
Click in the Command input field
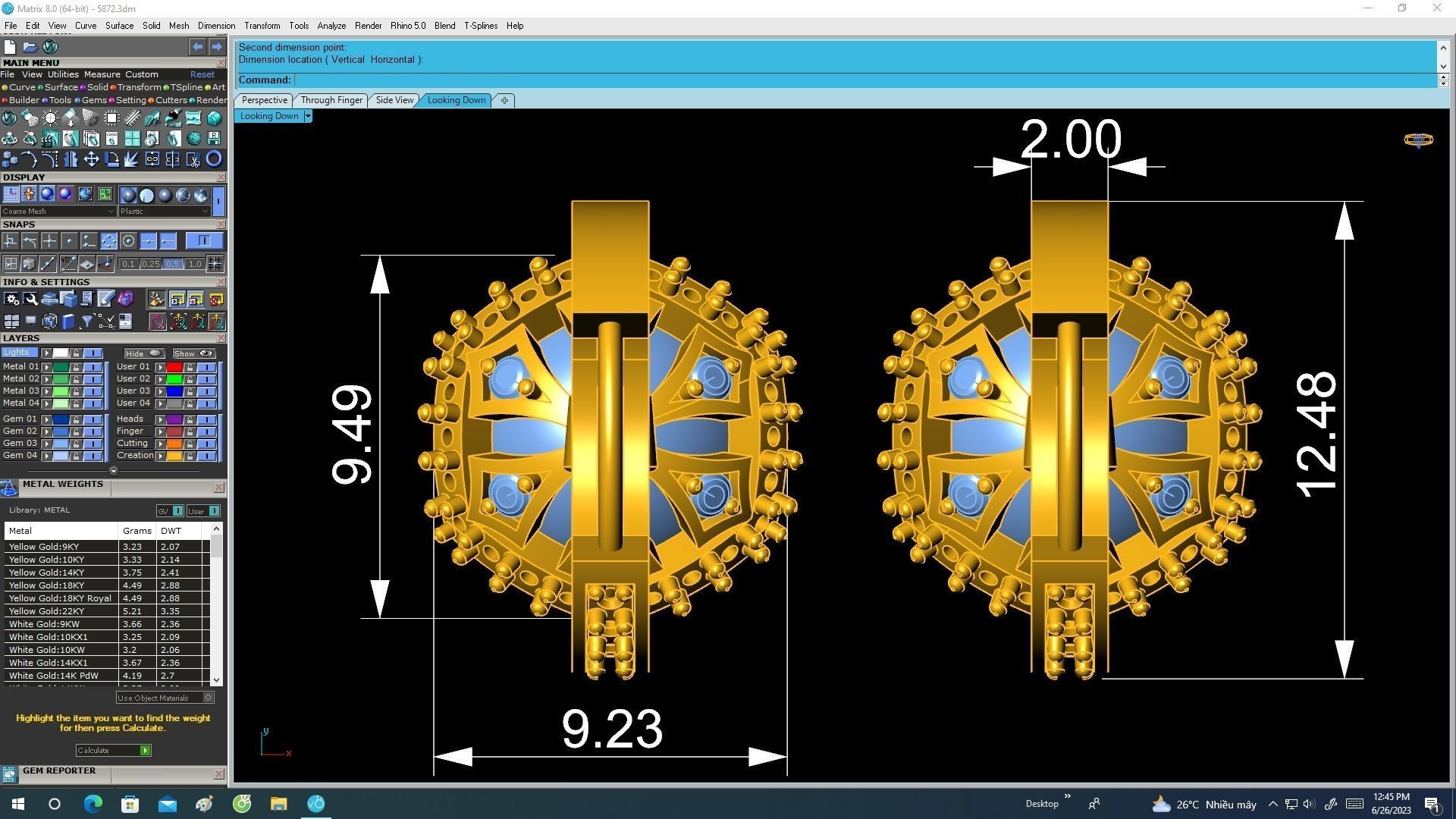coord(864,80)
